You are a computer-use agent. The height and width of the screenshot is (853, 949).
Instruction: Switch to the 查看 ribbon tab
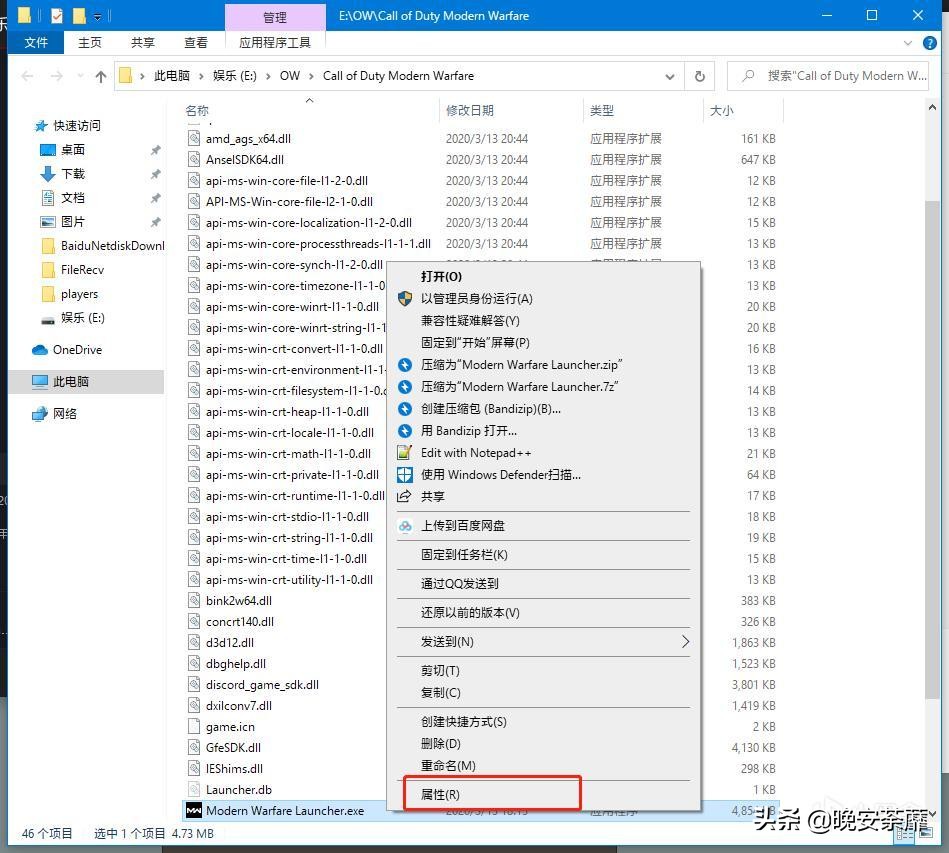[196, 43]
